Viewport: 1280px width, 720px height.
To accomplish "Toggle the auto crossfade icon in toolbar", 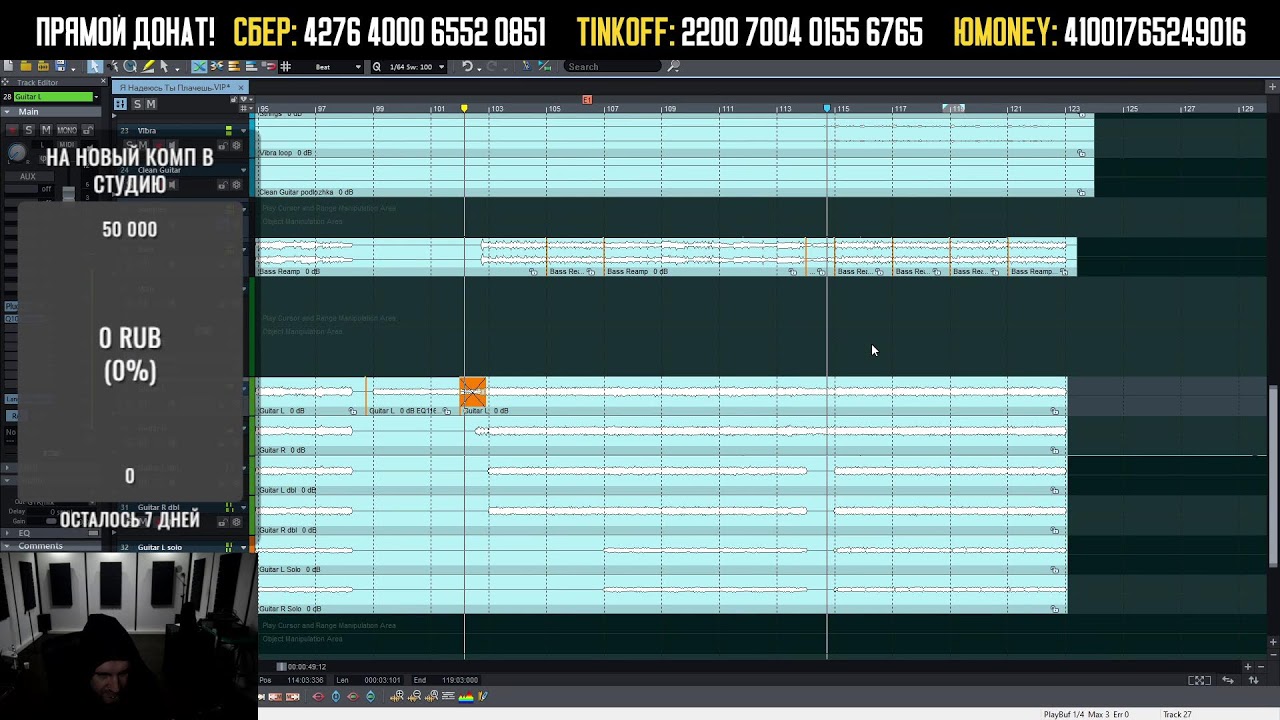I will click(x=199, y=67).
